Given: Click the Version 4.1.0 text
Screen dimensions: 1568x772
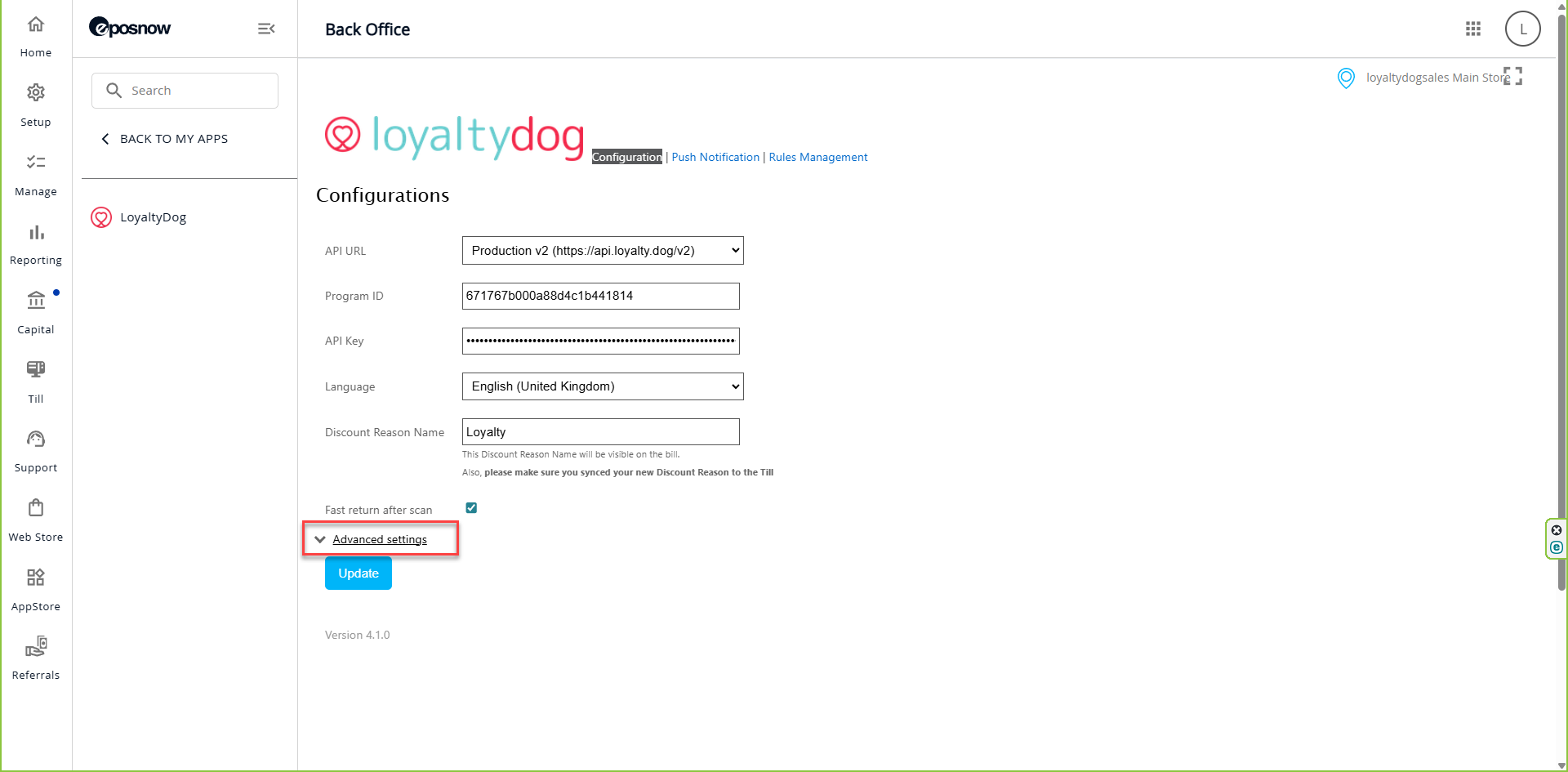Looking at the screenshot, I should (358, 635).
